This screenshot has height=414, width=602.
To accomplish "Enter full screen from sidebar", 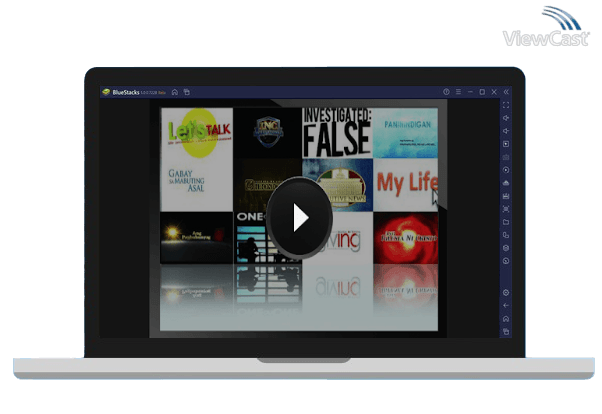I will coord(506,105).
